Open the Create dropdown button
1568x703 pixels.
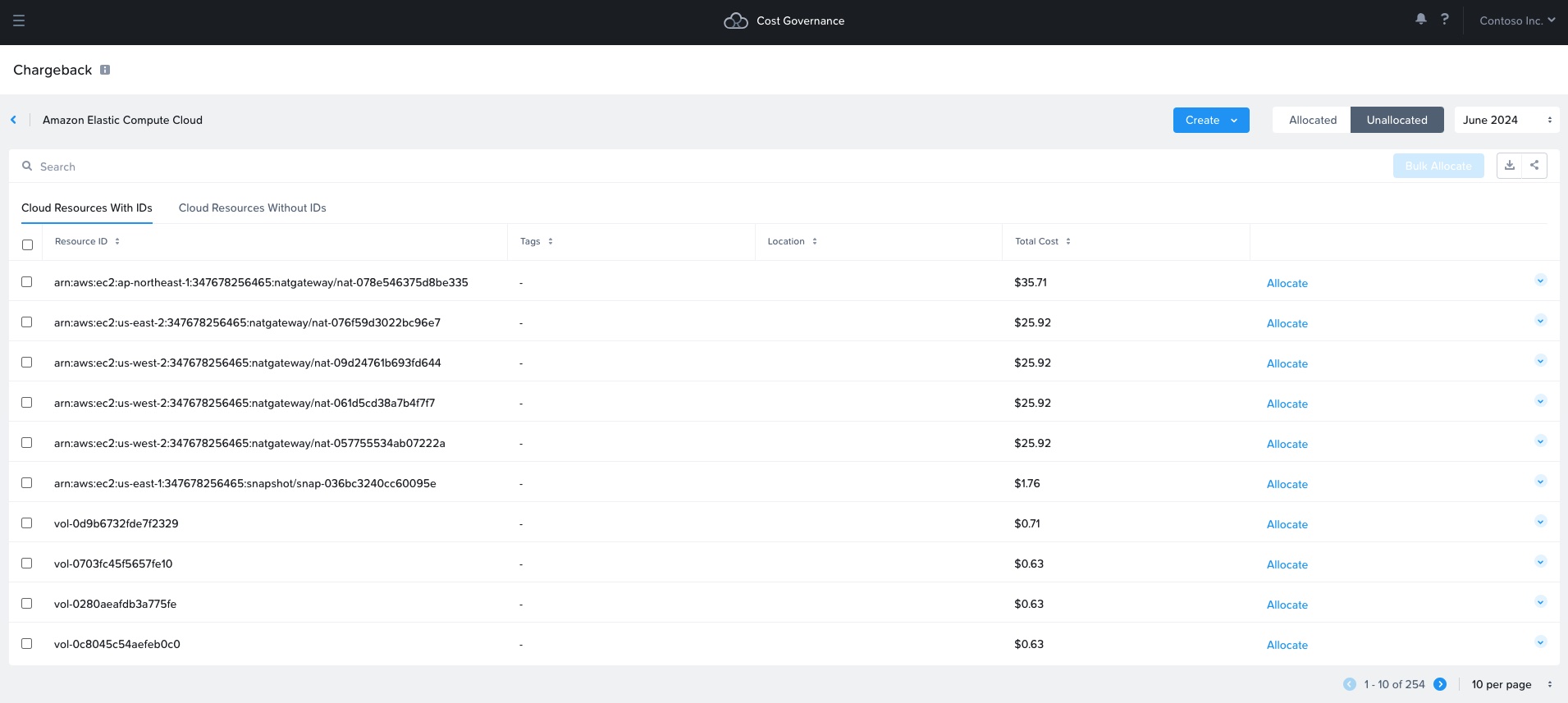(1210, 120)
